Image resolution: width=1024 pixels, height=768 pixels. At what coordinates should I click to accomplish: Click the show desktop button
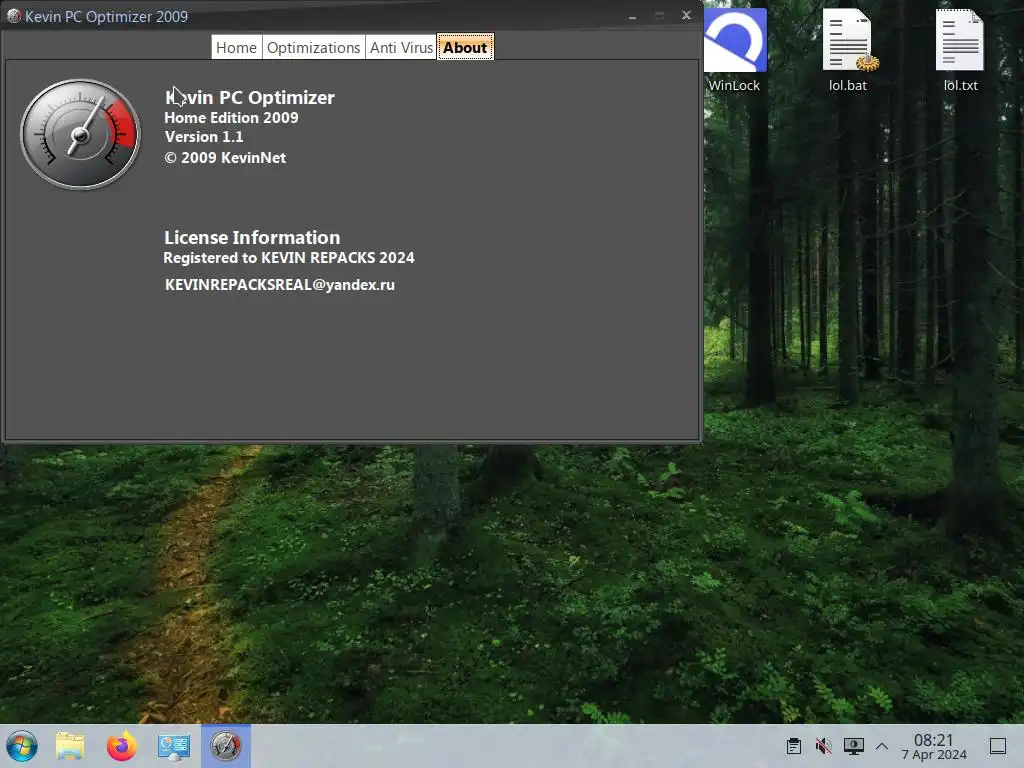[x=998, y=746]
